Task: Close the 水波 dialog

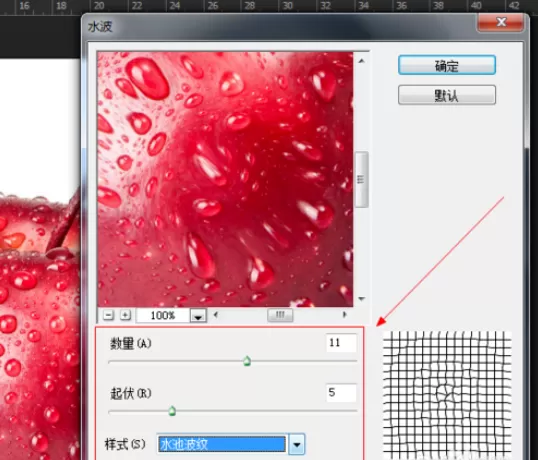Action: [x=501, y=23]
